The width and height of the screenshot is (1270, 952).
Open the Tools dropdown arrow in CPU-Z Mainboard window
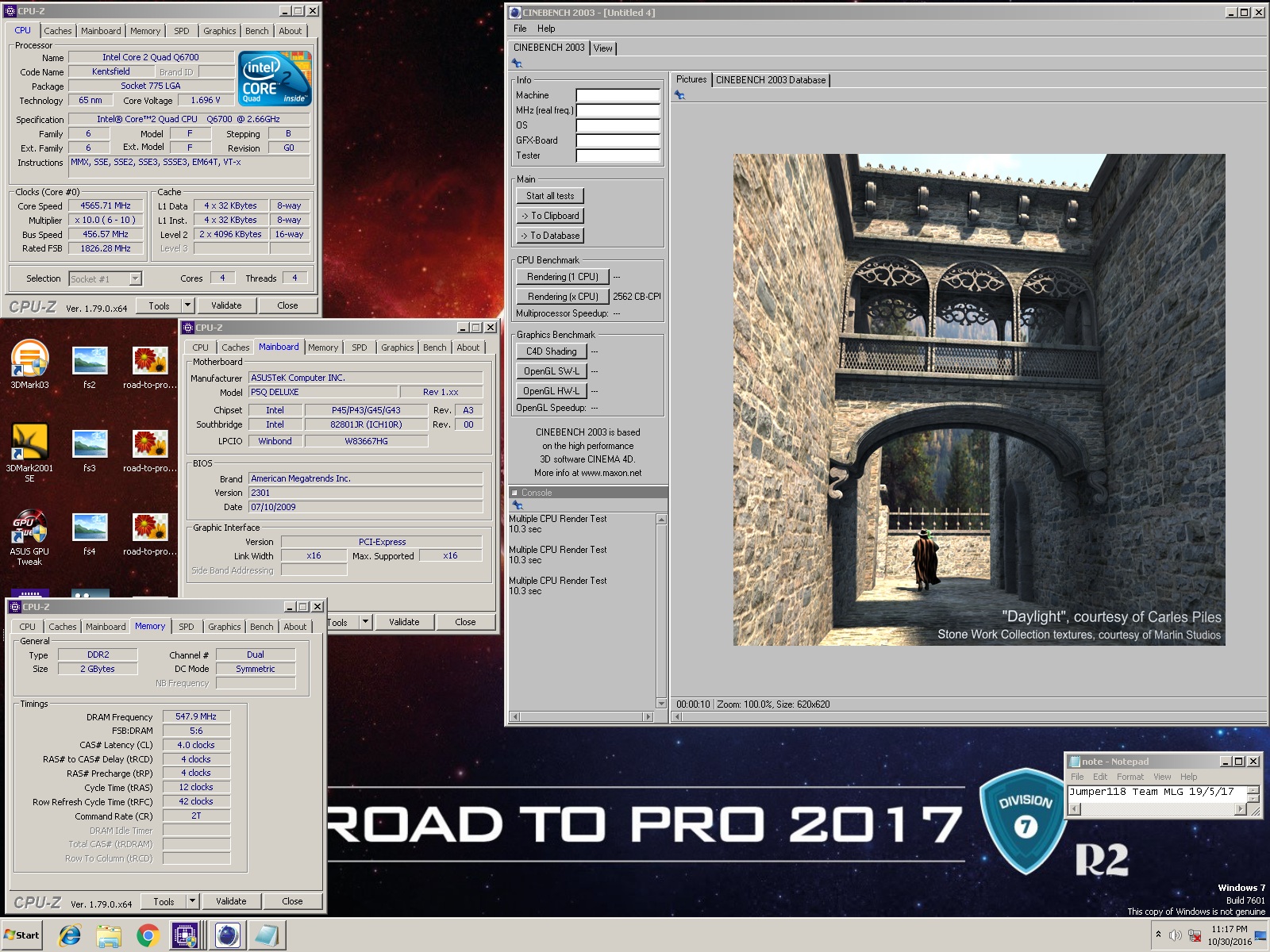(x=365, y=622)
